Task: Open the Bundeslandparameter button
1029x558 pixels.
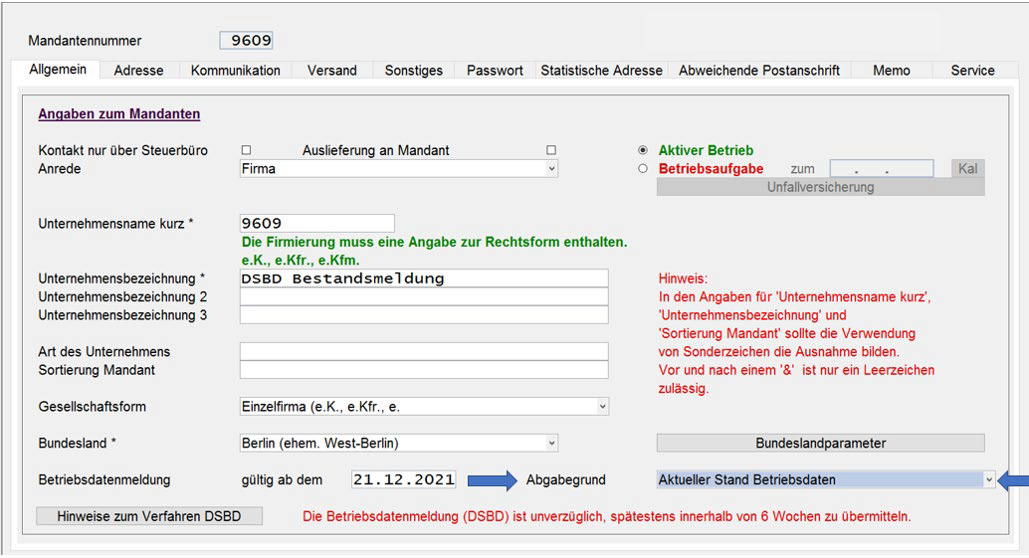Action: 820,443
